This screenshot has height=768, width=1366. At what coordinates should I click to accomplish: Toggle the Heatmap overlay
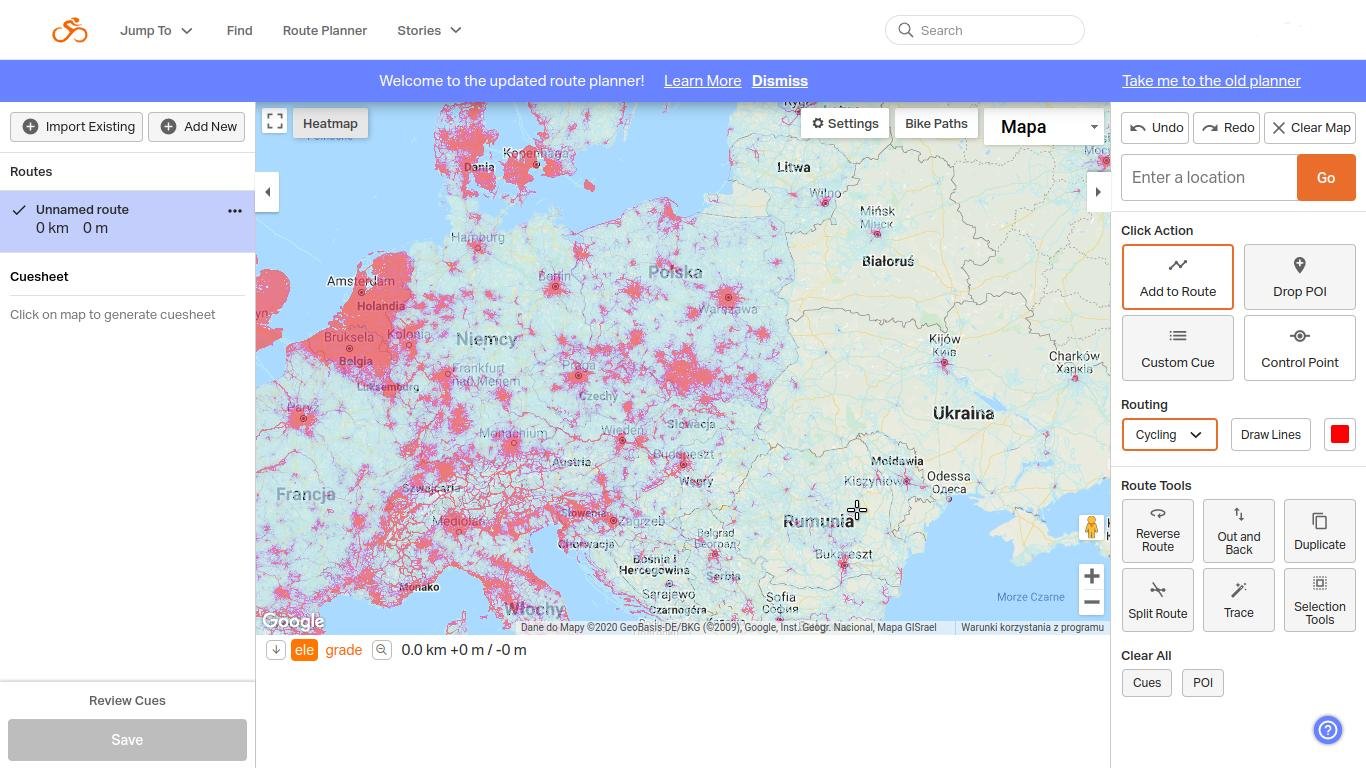click(x=330, y=124)
